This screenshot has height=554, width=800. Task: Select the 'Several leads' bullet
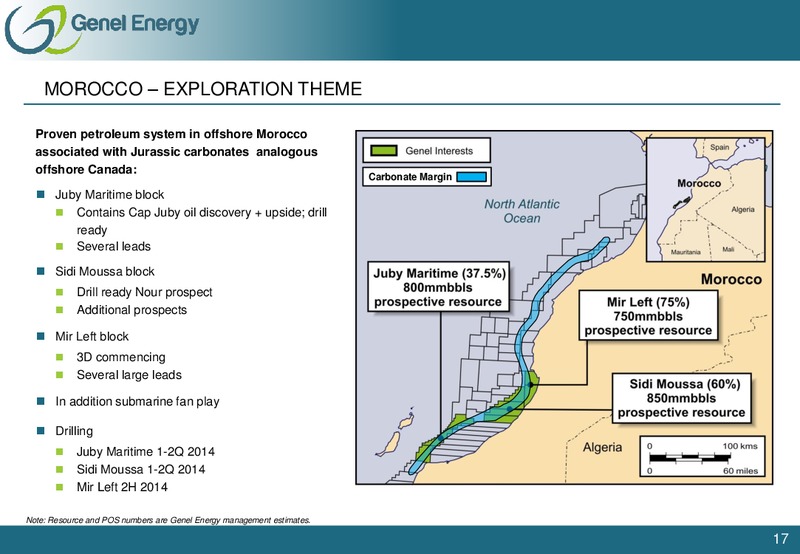pos(114,246)
